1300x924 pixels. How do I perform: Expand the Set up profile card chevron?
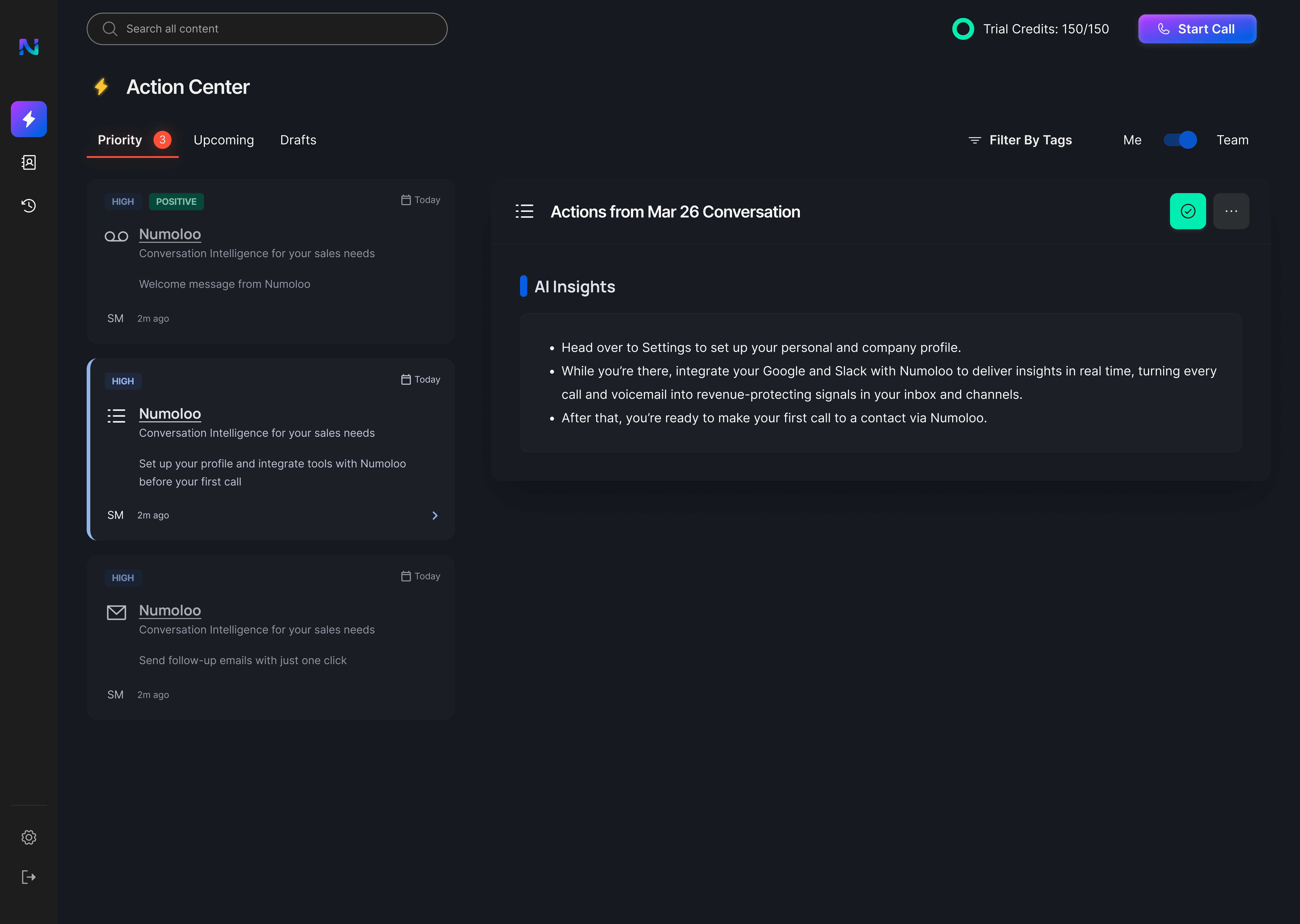pyautogui.click(x=435, y=515)
